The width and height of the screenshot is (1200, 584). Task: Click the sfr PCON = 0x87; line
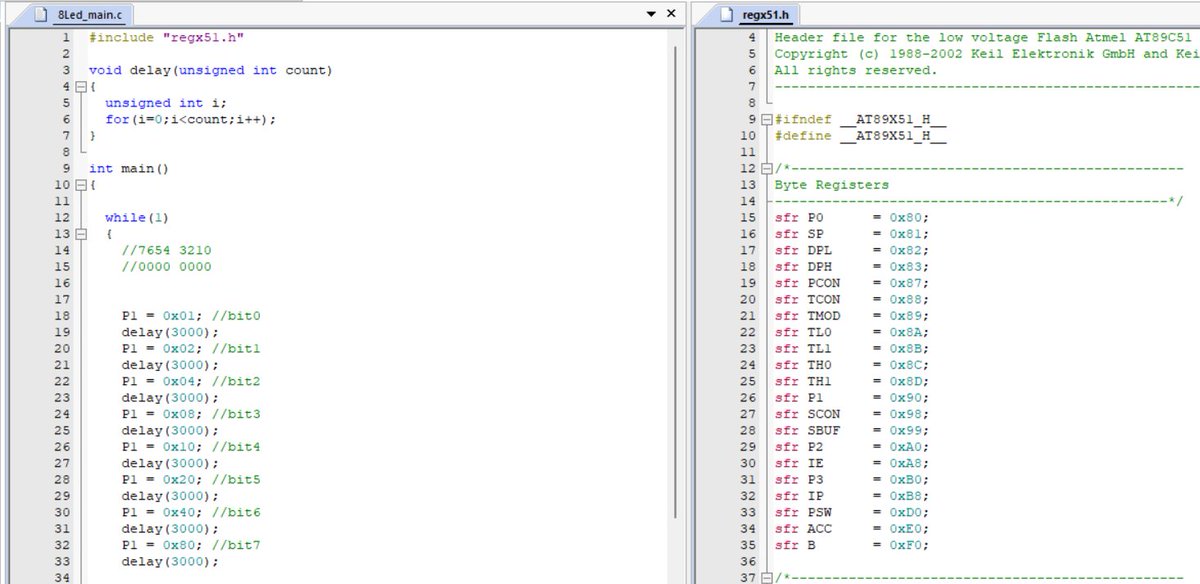[x=852, y=283]
